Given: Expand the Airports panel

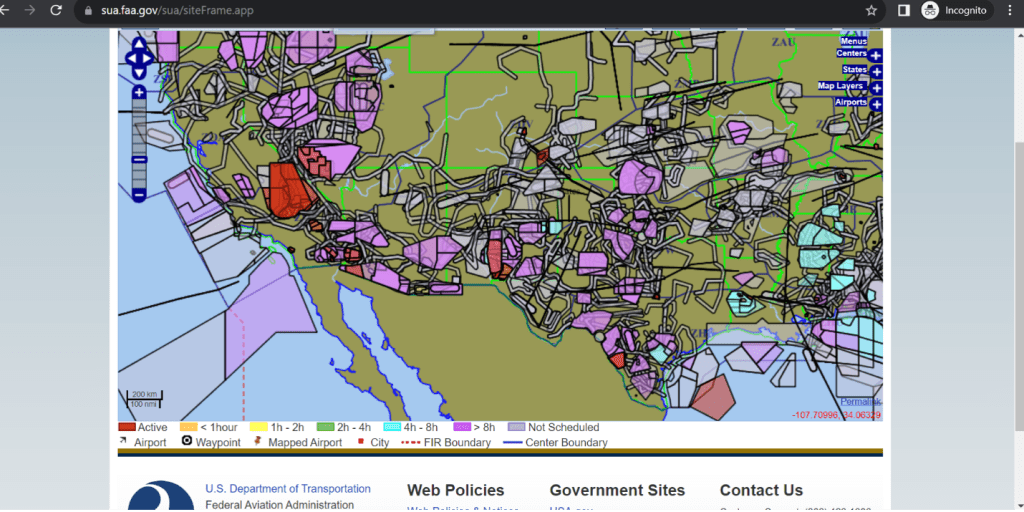Looking at the screenshot, I should 876,104.
